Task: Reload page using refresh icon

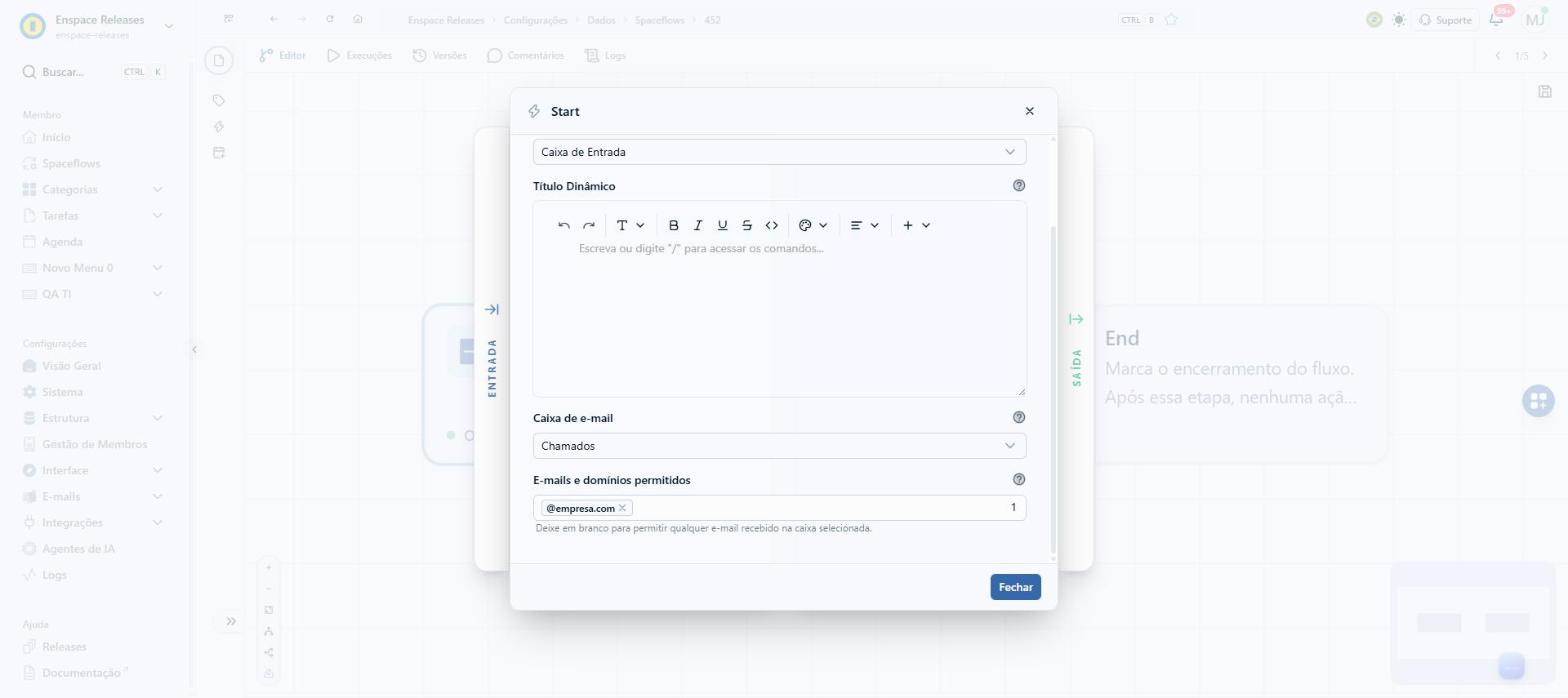Action: 330,20
